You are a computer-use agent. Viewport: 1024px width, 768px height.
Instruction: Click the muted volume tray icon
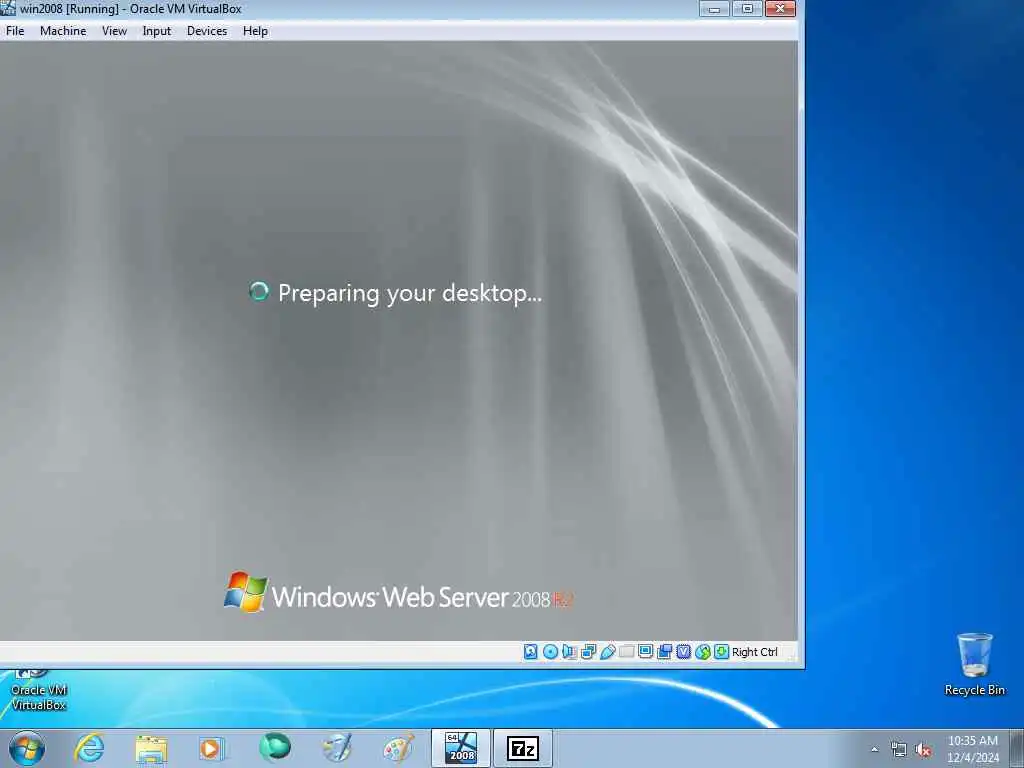[x=923, y=749]
